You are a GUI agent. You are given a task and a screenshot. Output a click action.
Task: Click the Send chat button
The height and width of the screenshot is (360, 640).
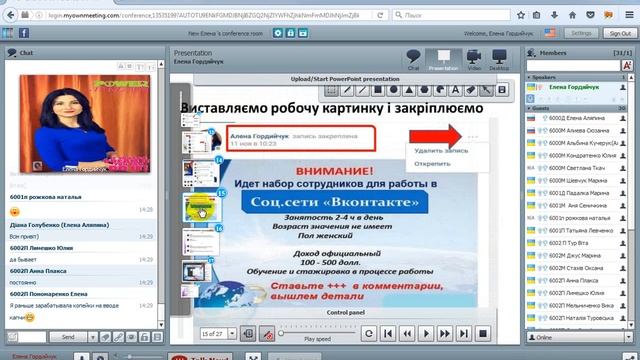pos(68,337)
